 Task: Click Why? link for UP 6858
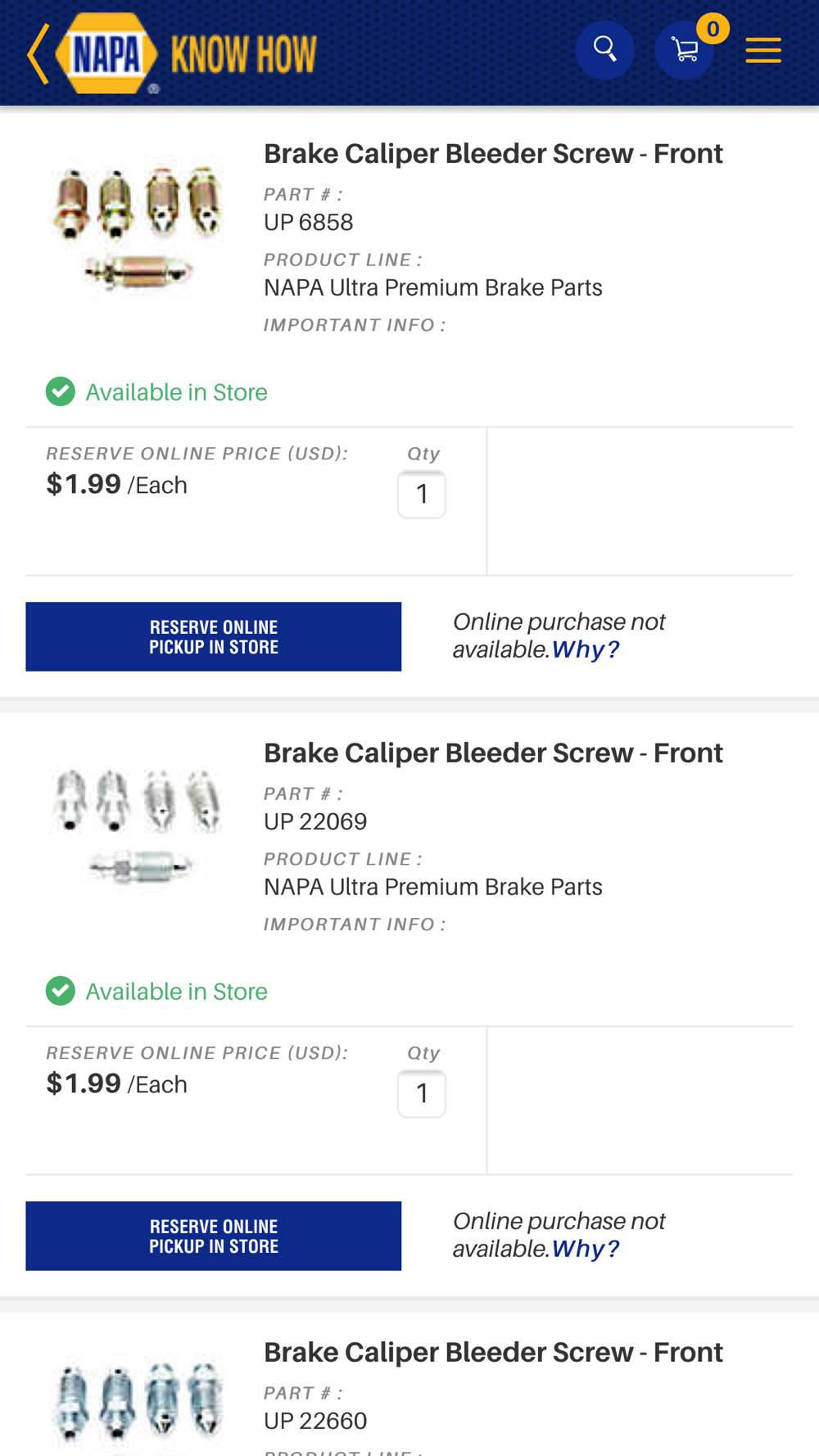pos(586,650)
